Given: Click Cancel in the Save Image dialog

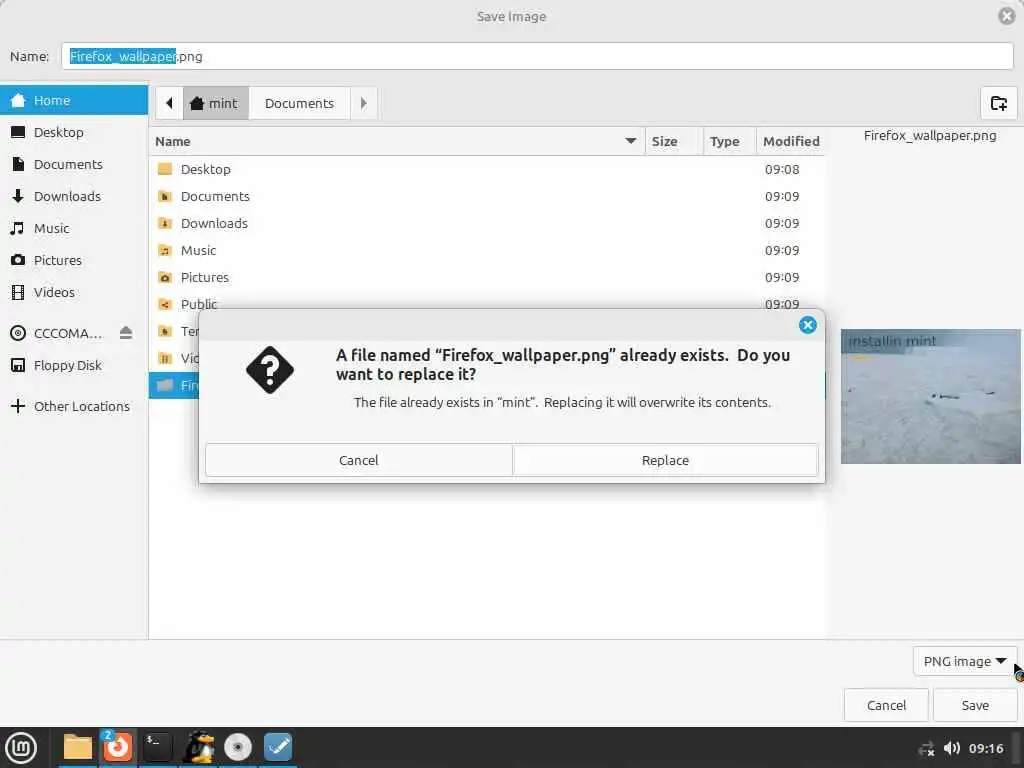Looking at the screenshot, I should point(886,705).
